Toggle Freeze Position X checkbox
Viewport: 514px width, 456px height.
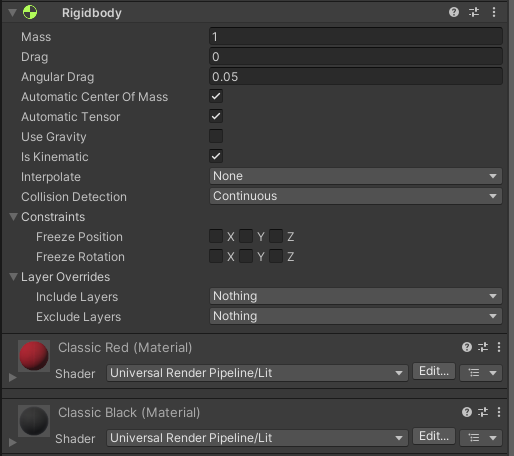point(216,236)
